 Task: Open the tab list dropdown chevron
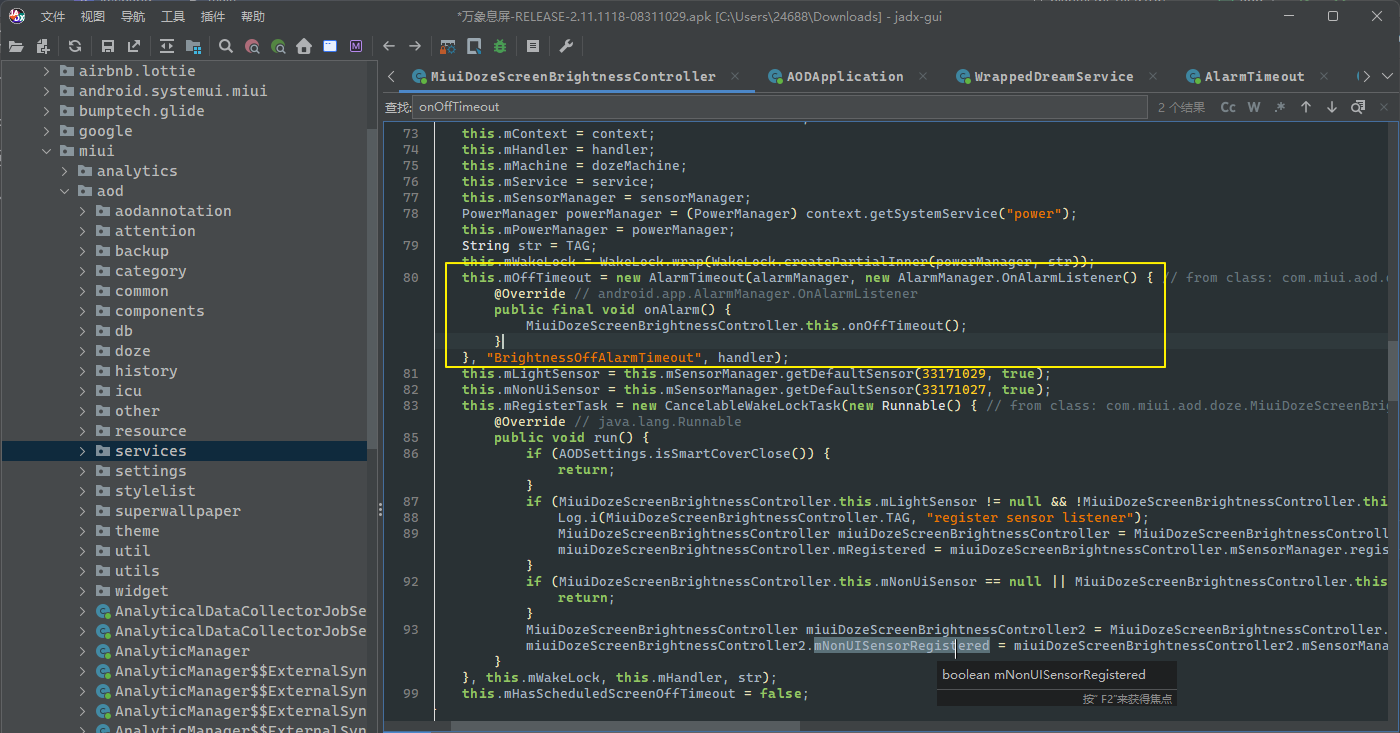click(1389, 76)
